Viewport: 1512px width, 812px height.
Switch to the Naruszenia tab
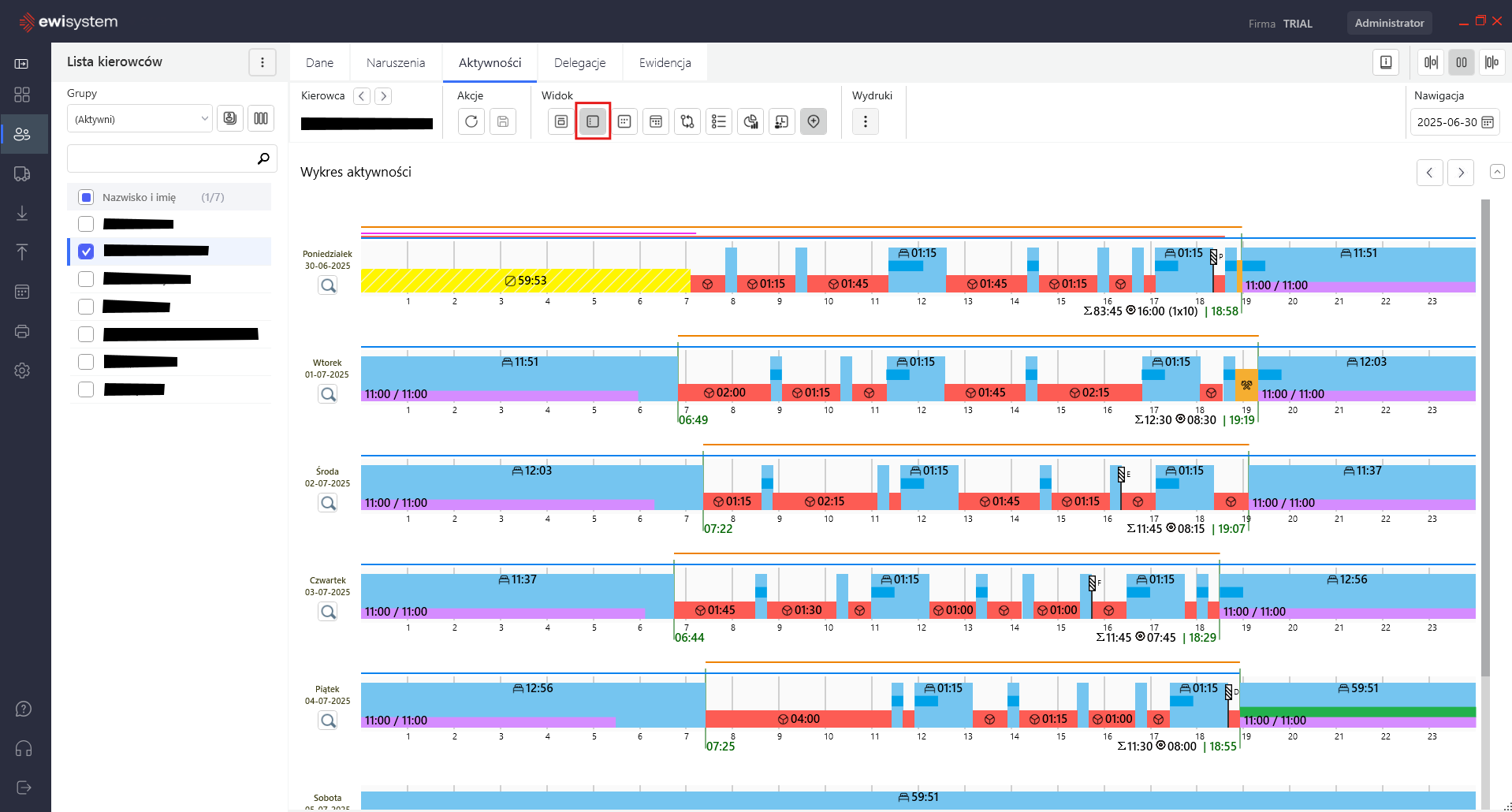[x=396, y=63]
